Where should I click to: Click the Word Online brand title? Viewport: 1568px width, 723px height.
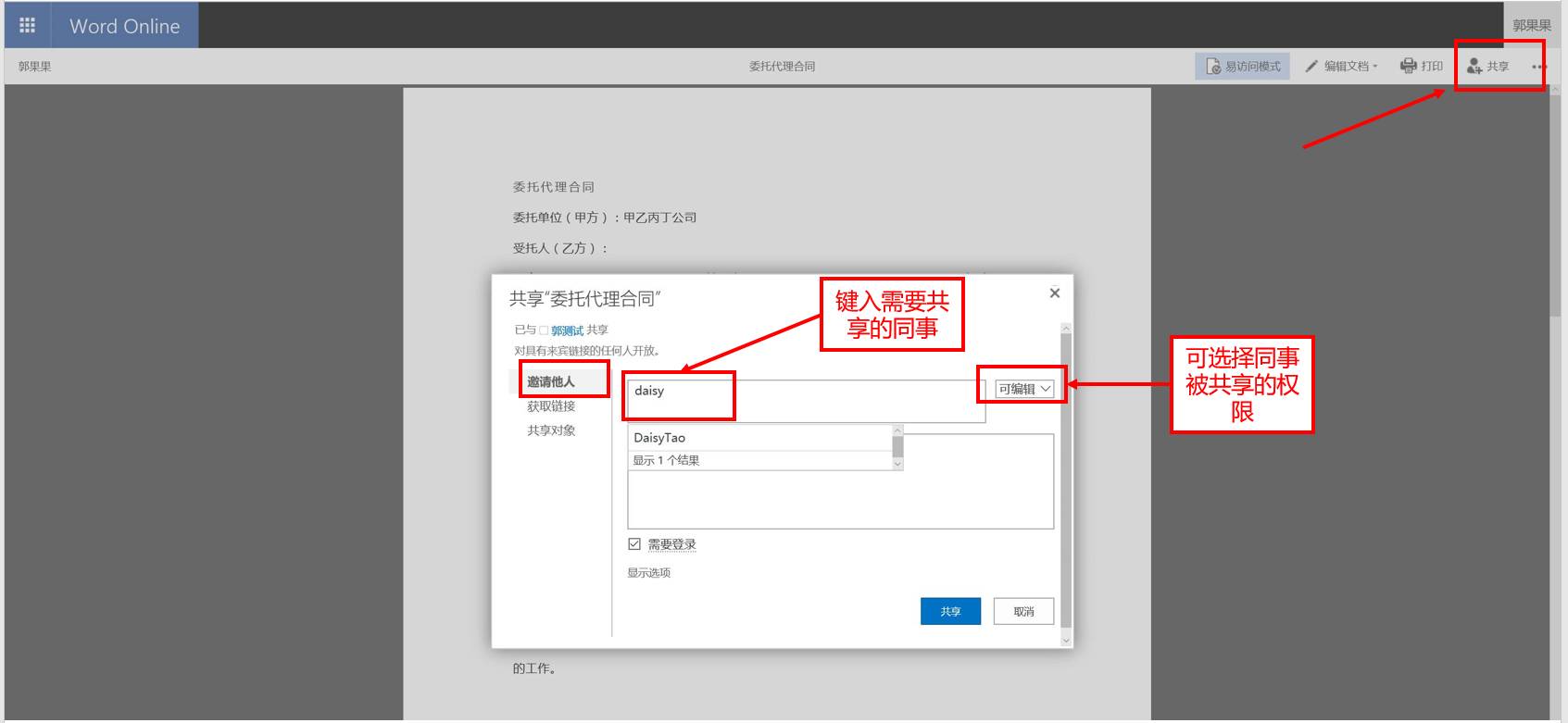[x=125, y=27]
